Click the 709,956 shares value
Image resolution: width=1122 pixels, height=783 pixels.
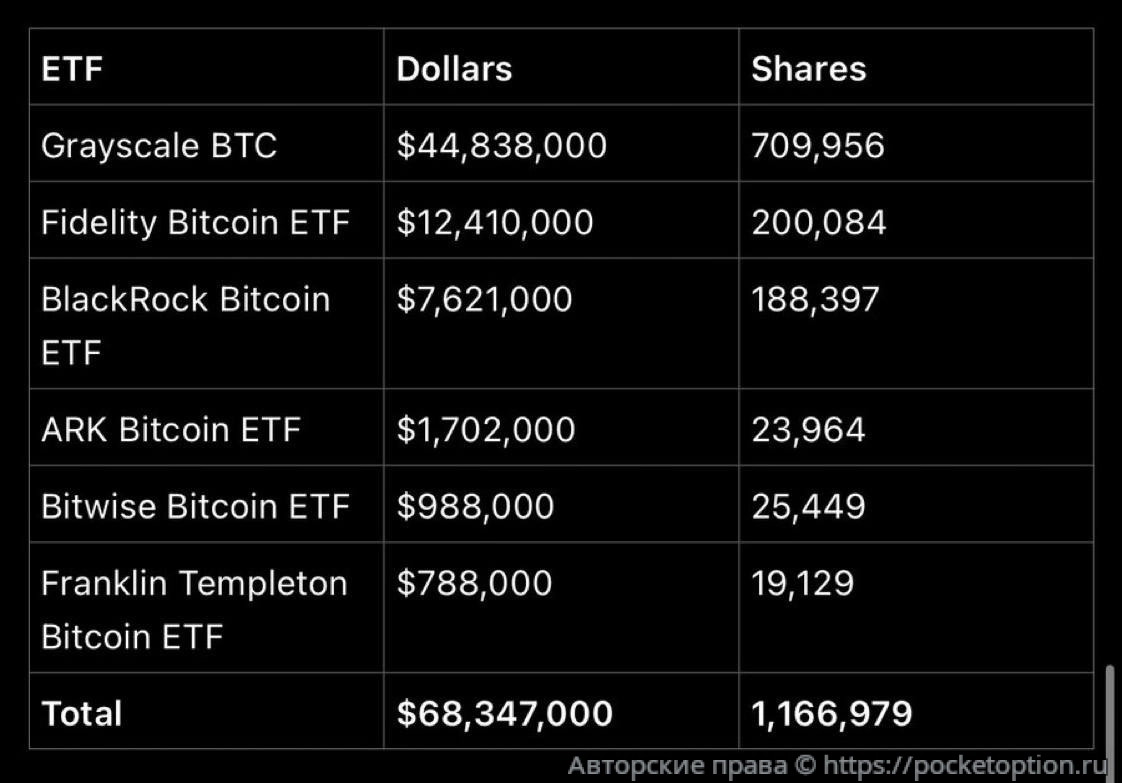pyautogui.click(x=817, y=146)
